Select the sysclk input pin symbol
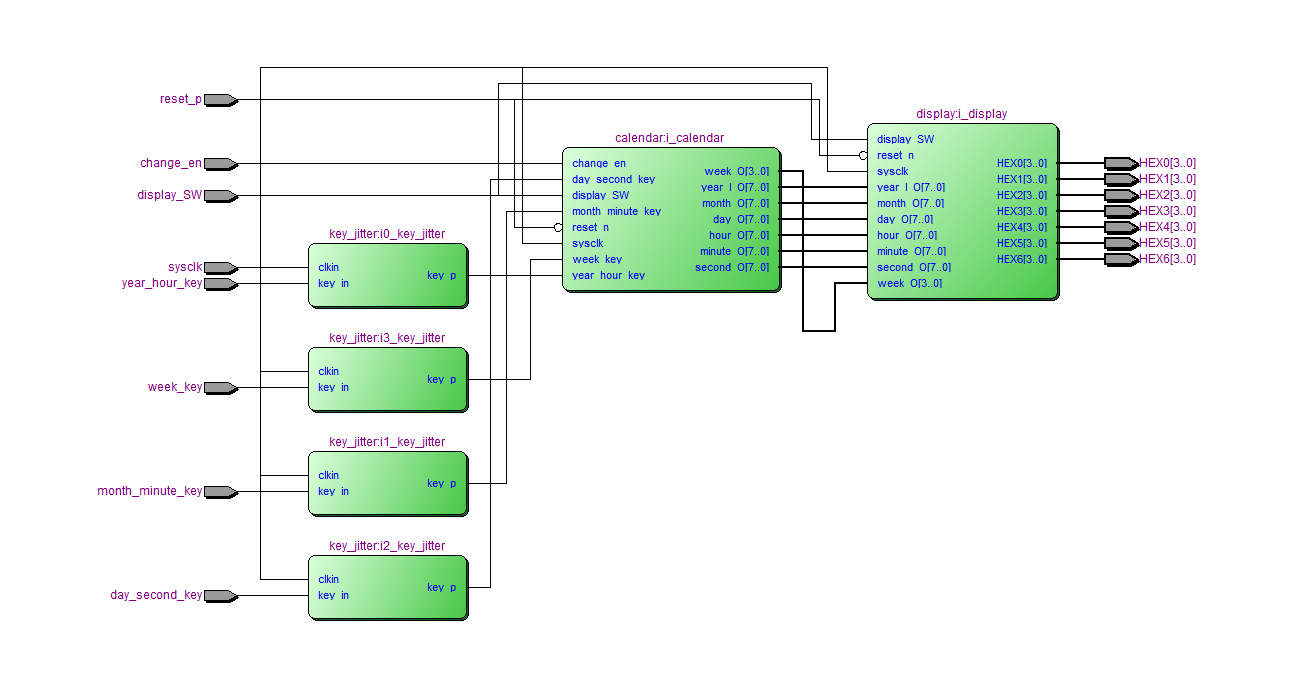The width and height of the screenshot is (1293, 686). pyautogui.click(x=220, y=267)
